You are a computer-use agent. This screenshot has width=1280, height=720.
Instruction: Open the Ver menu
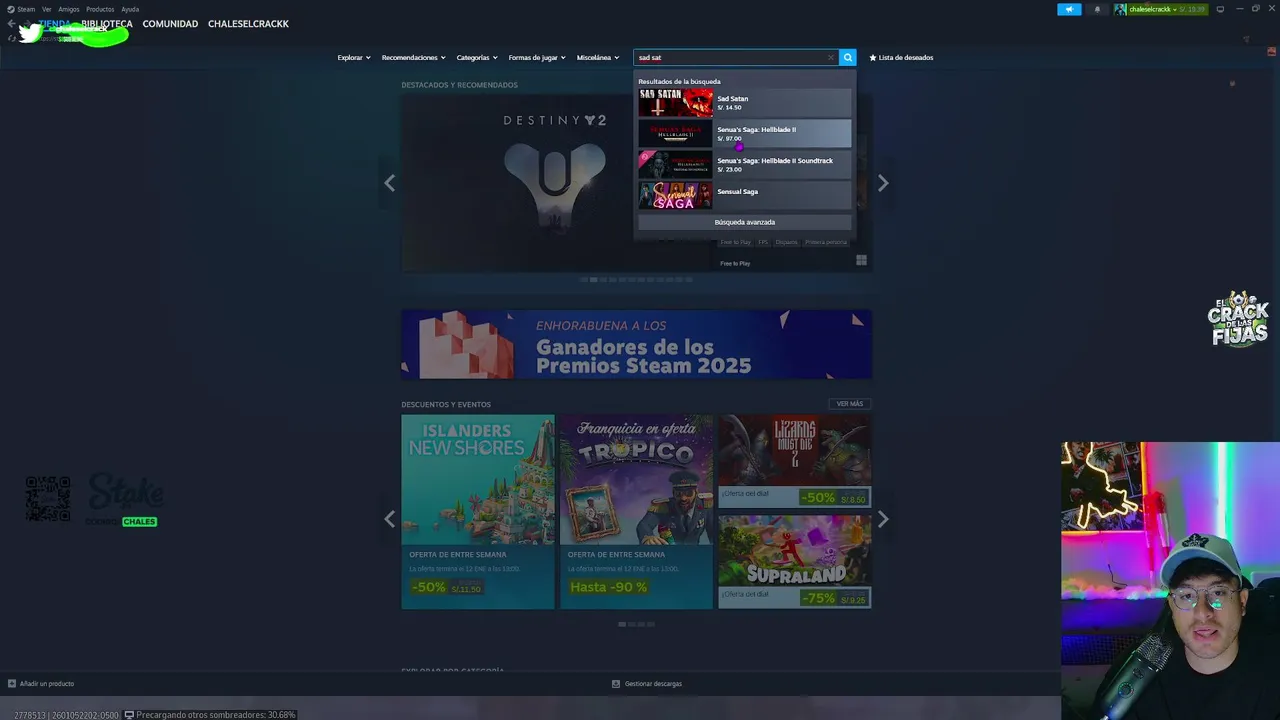coord(47,9)
